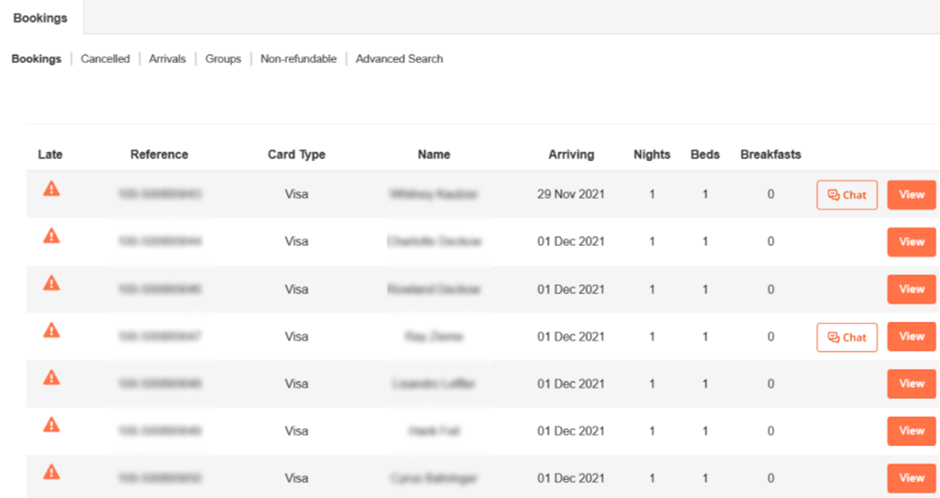Image resolution: width=940 pixels, height=498 pixels.
Task: Click the Card Type column header
Action: tap(296, 155)
